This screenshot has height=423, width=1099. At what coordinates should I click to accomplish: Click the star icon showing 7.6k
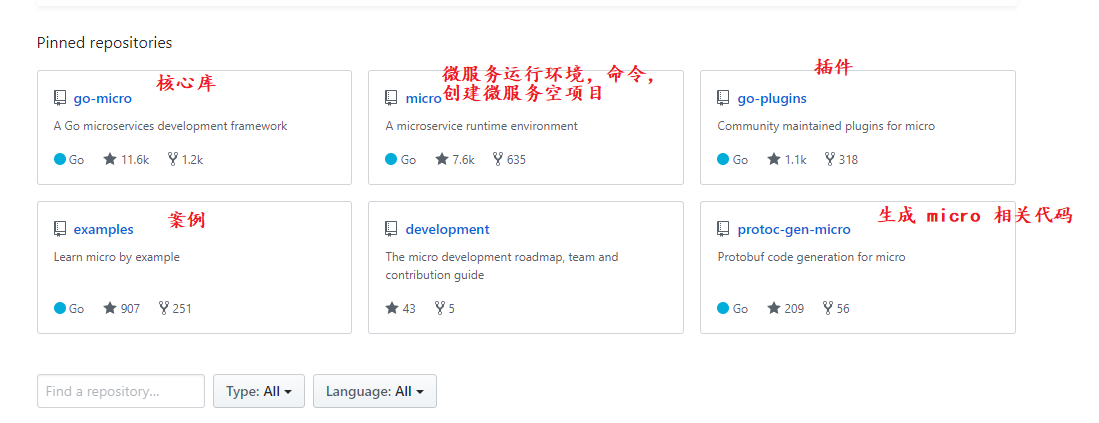click(442, 159)
